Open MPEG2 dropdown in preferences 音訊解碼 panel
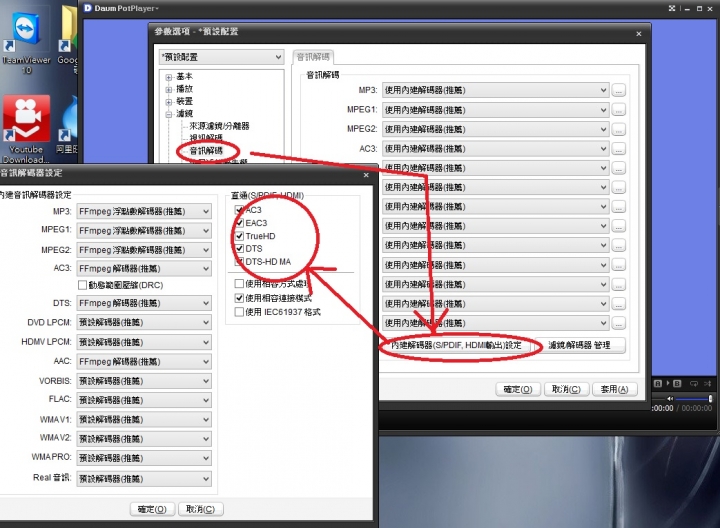The width and height of the screenshot is (720, 528). 495,129
